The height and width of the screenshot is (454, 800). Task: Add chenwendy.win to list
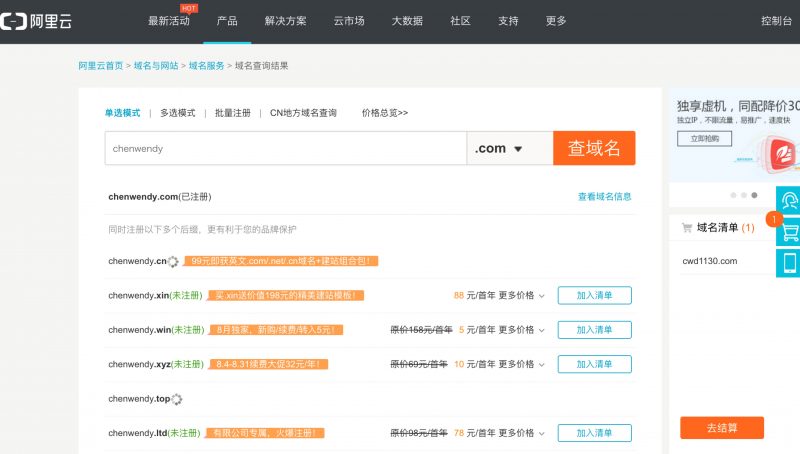coord(594,330)
